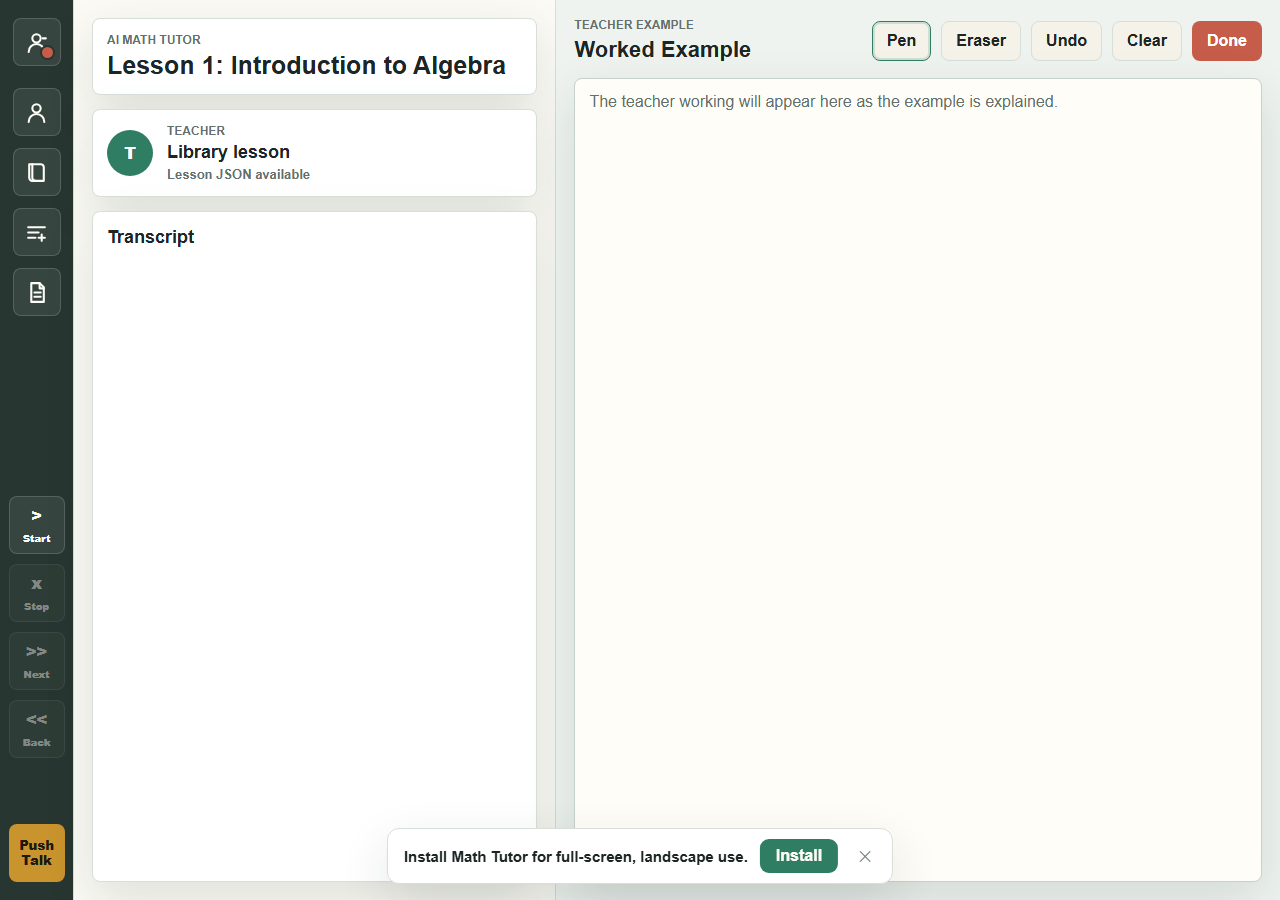Clear the worked example canvas
Viewport: 1280px width, 900px height.
click(1147, 41)
